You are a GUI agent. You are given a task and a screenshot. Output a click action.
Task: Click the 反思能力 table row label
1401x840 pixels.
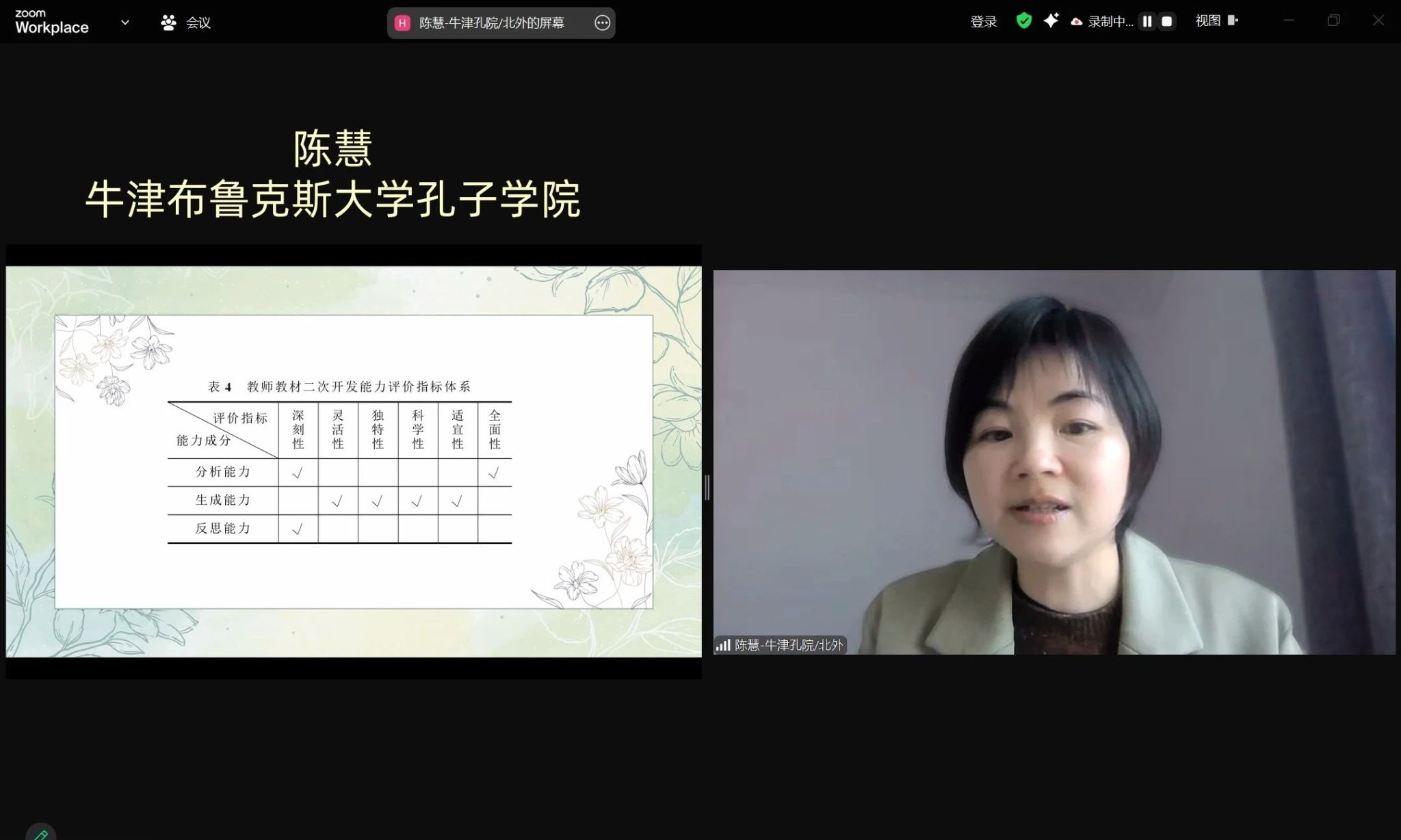223,528
